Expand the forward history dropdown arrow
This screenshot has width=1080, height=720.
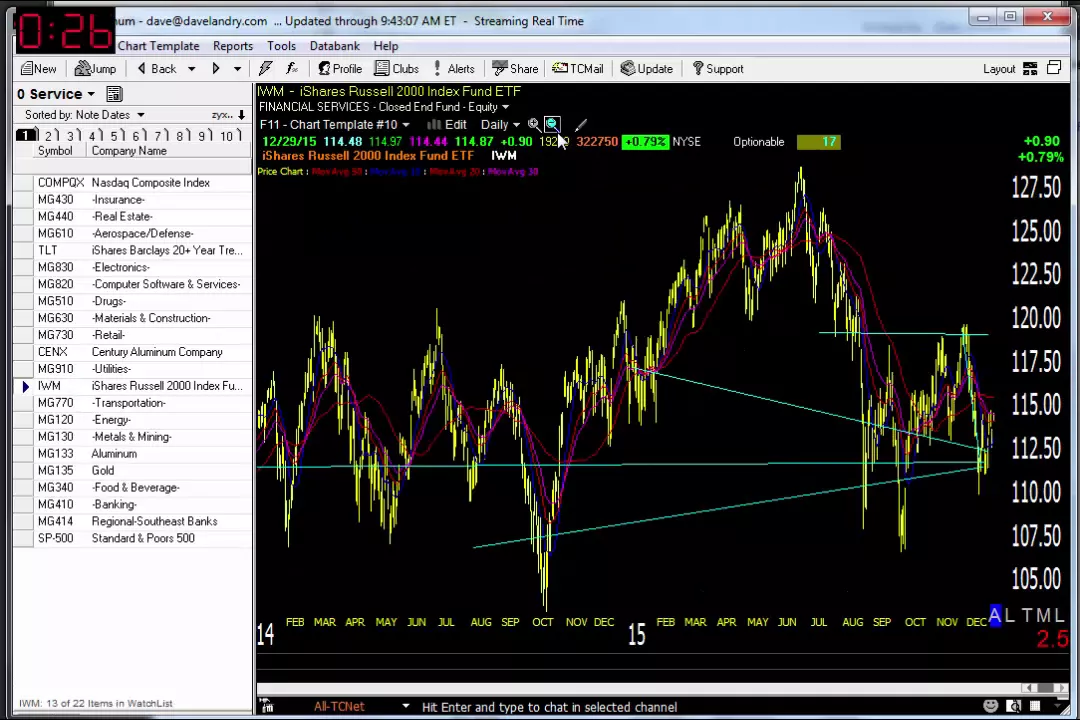pos(238,69)
